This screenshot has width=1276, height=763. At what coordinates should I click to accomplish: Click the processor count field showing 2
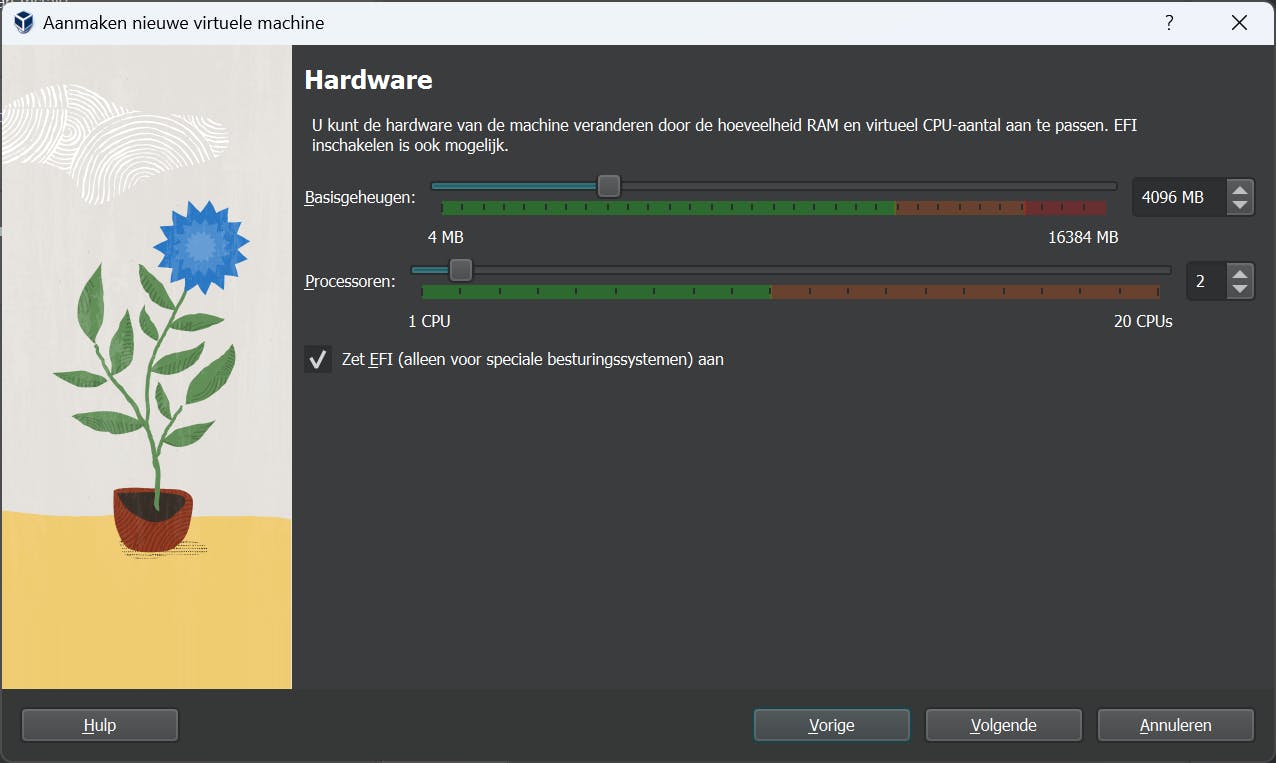[1207, 281]
